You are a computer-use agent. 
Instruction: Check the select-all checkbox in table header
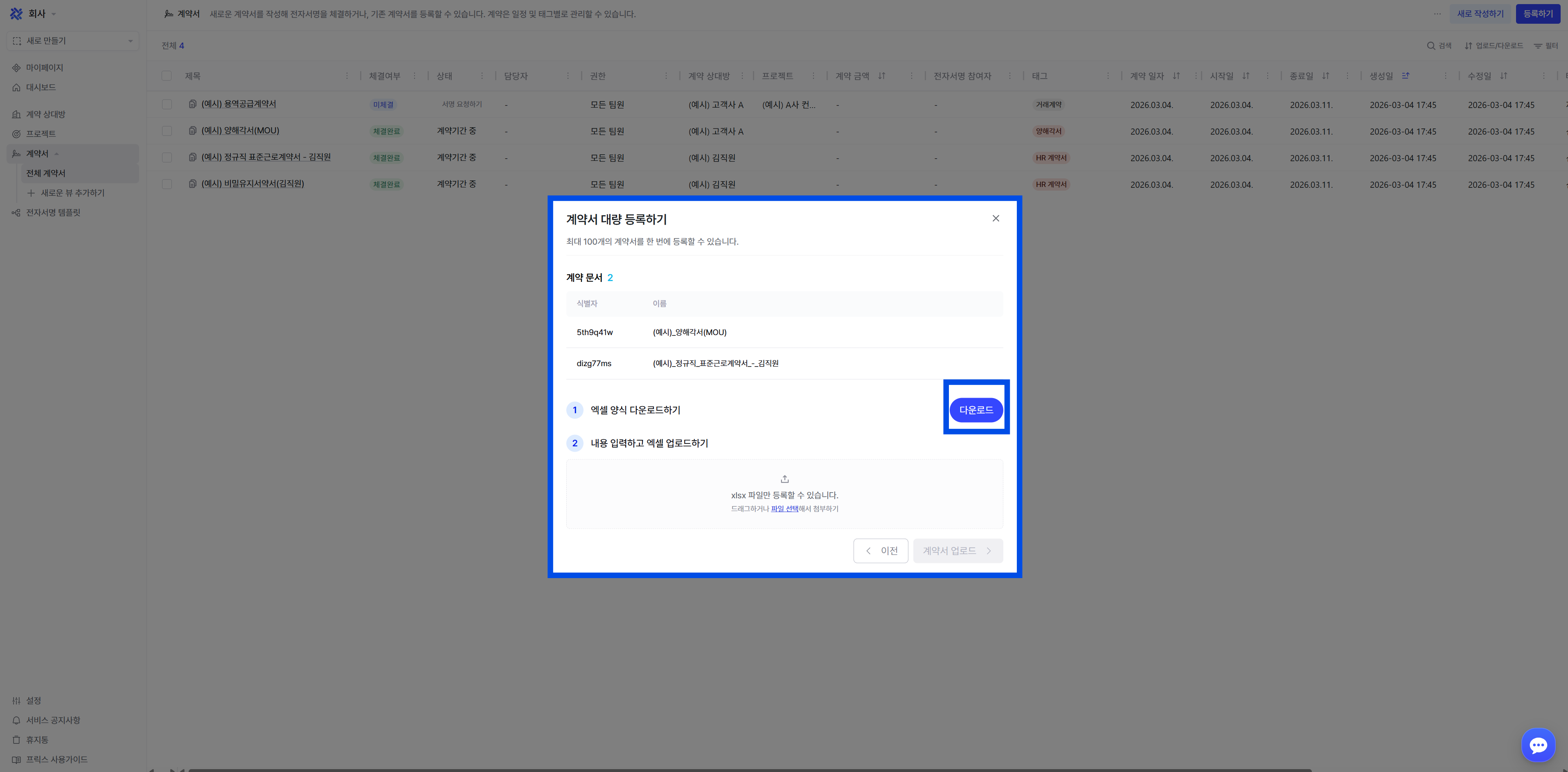[x=166, y=76]
